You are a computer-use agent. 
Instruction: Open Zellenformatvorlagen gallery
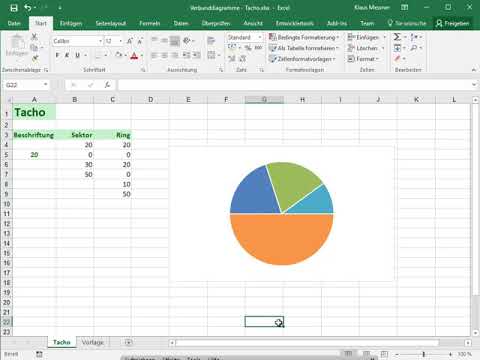pyautogui.click(x=302, y=59)
